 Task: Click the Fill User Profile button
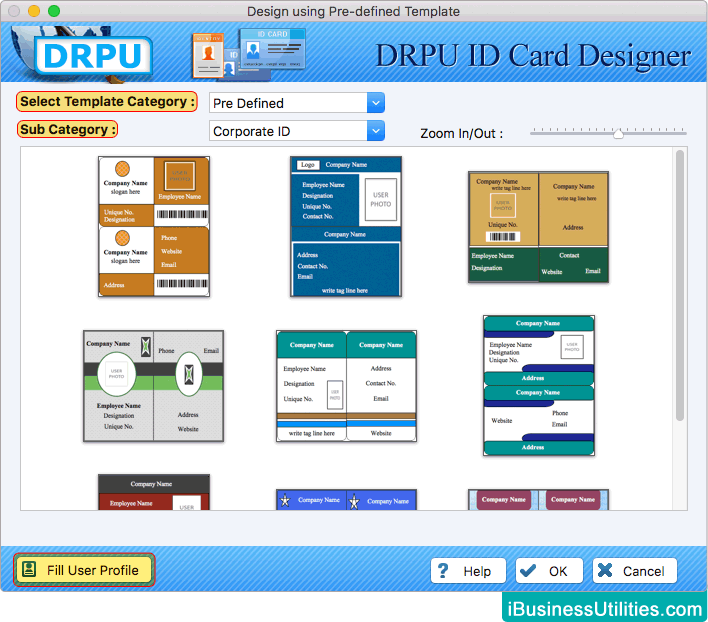pyautogui.click(x=84, y=570)
